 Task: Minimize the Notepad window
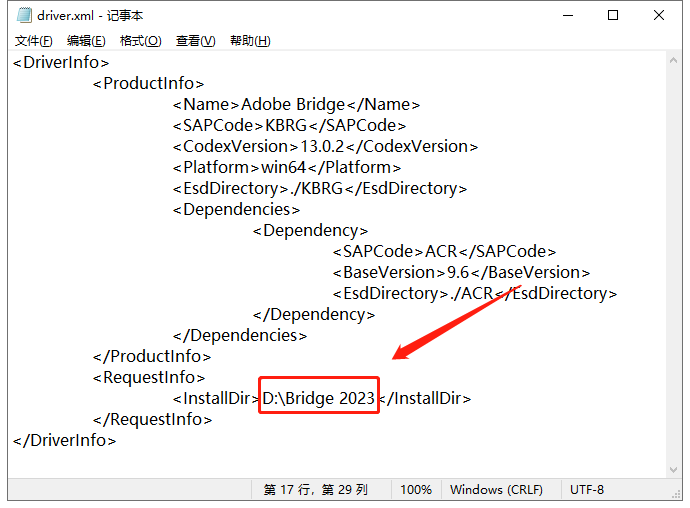(x=568, y=16)
